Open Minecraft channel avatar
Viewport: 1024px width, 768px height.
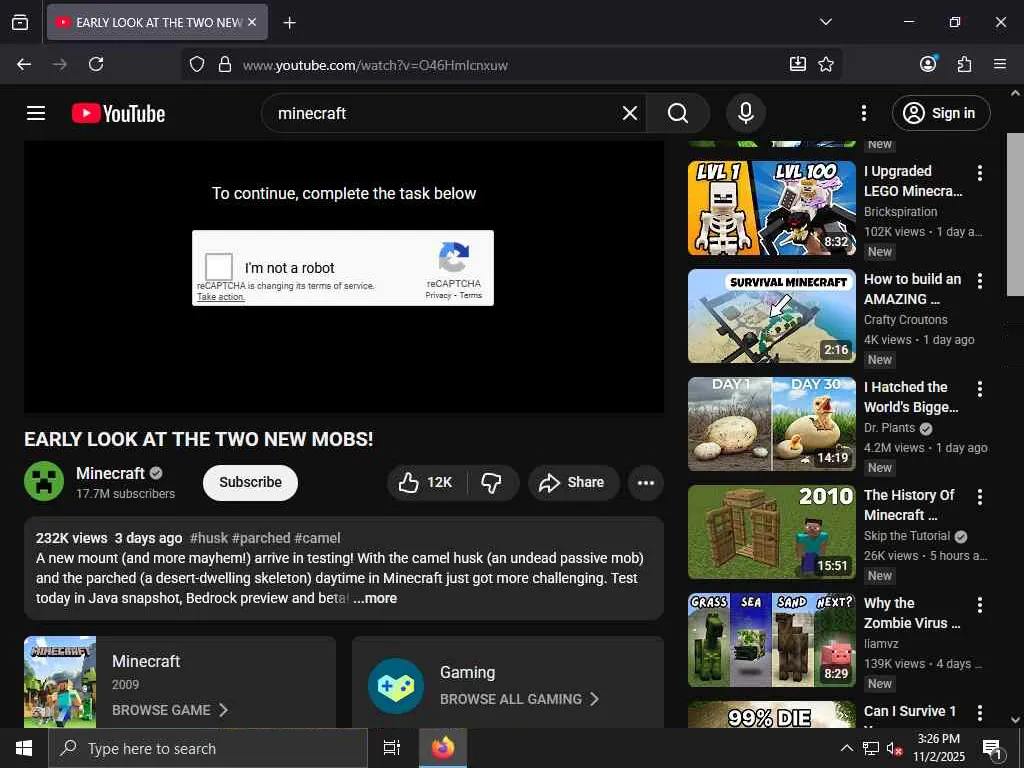click(44, 481)
